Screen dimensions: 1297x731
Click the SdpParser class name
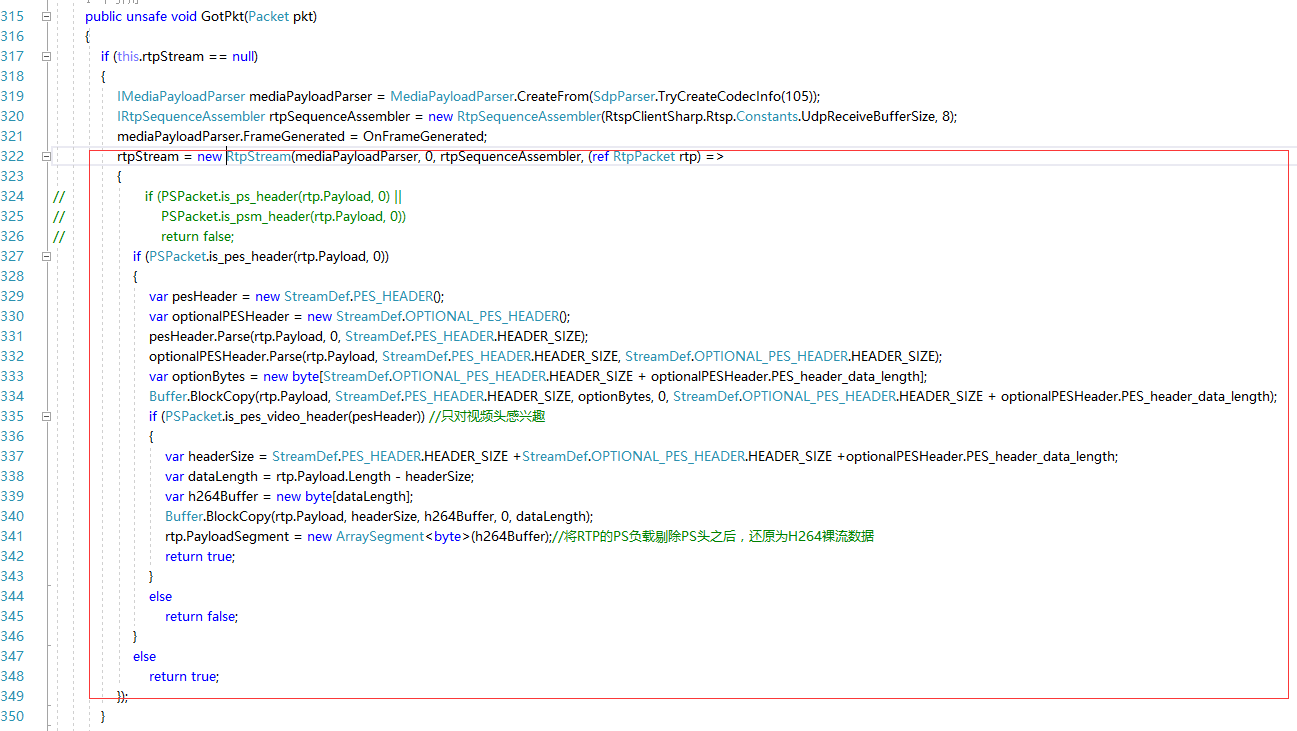coord(624,96)
